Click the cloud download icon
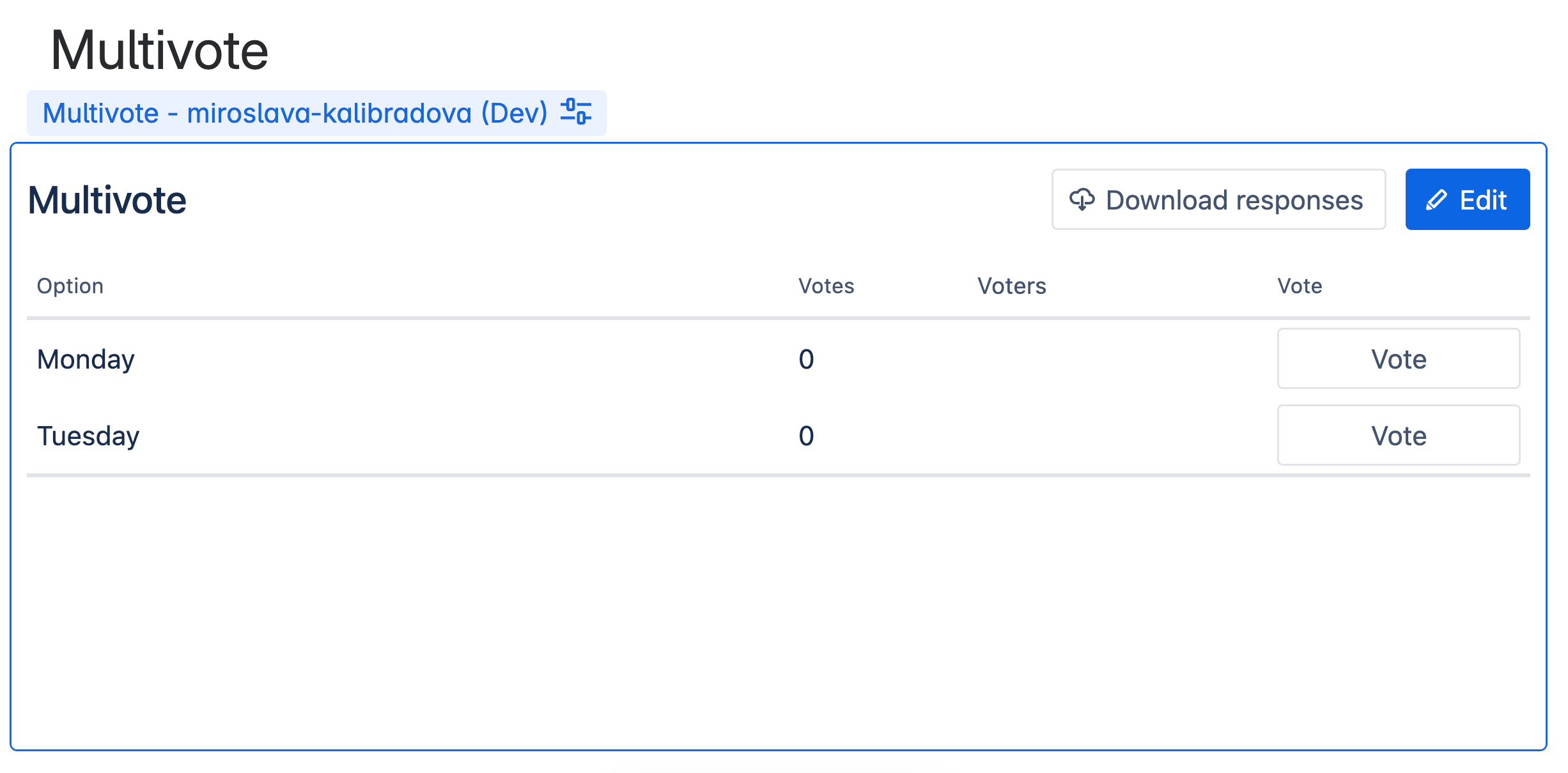Screen dimensions: 1568x773 coord(1082,199)
